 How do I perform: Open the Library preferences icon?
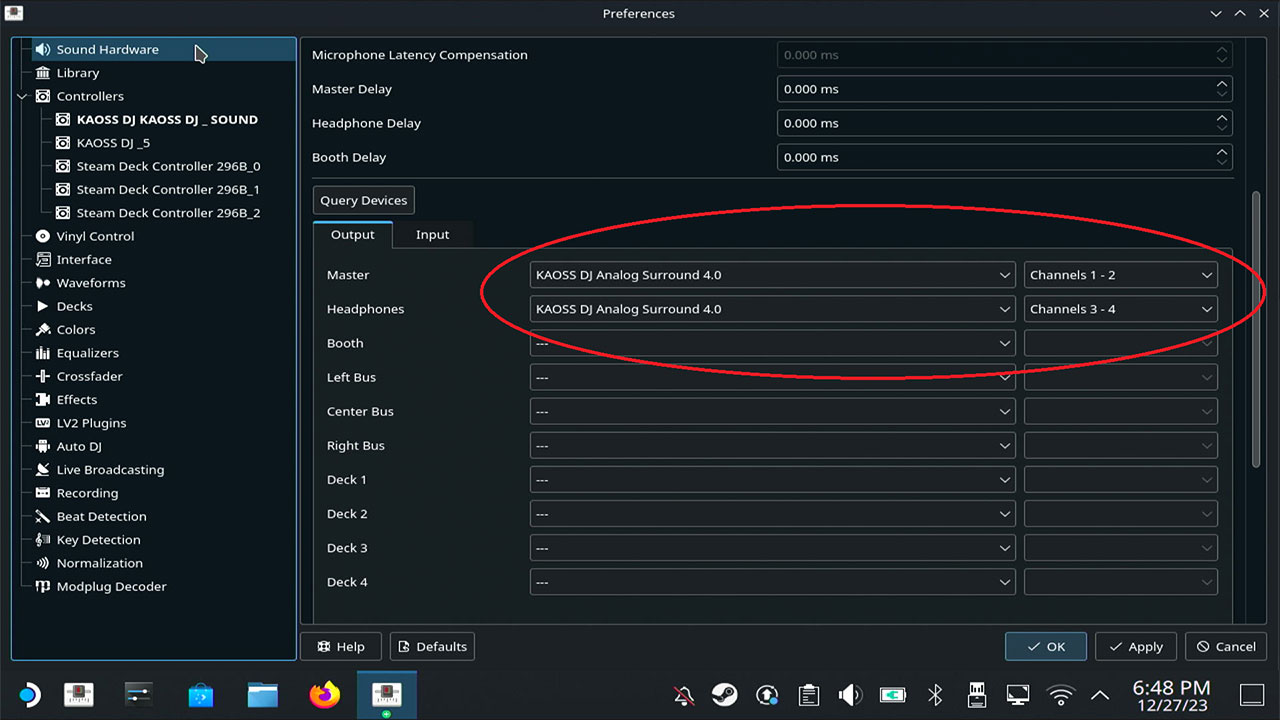(42, 73)
